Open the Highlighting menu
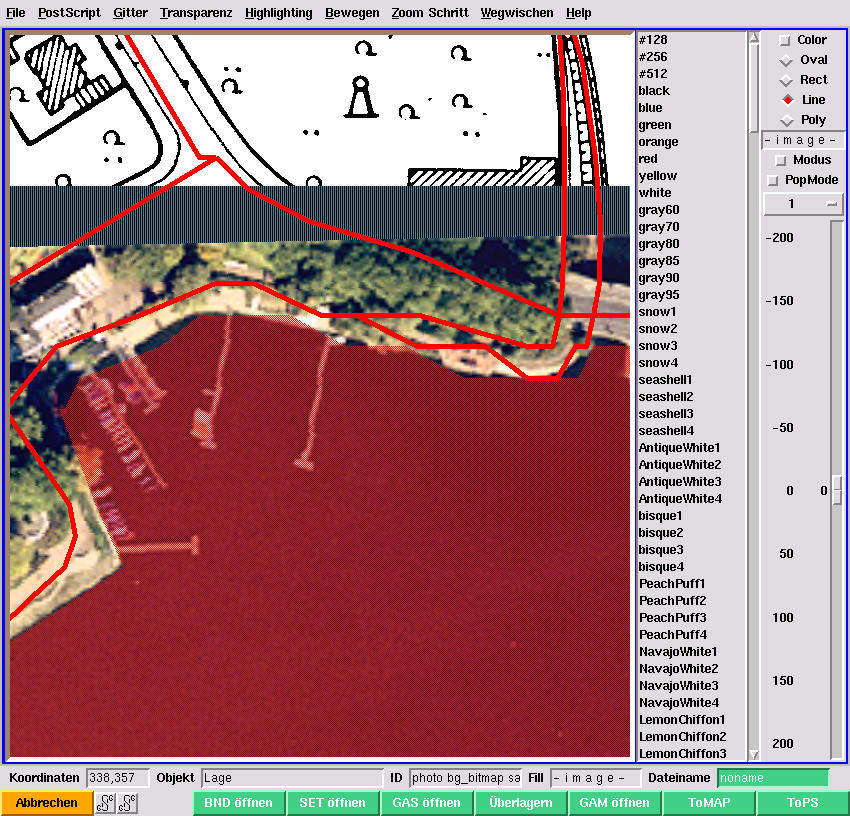This screenshot has width=850, height=816. pyautogui.click(x=279, y=13)
